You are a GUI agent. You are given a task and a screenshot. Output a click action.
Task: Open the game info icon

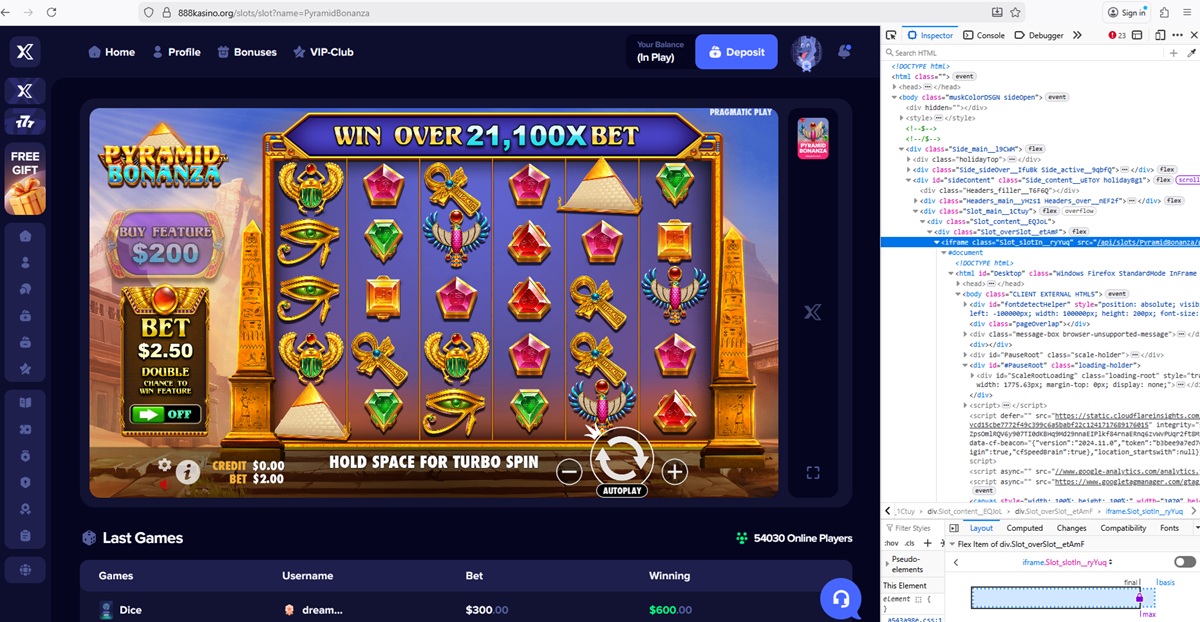point(188,472)
